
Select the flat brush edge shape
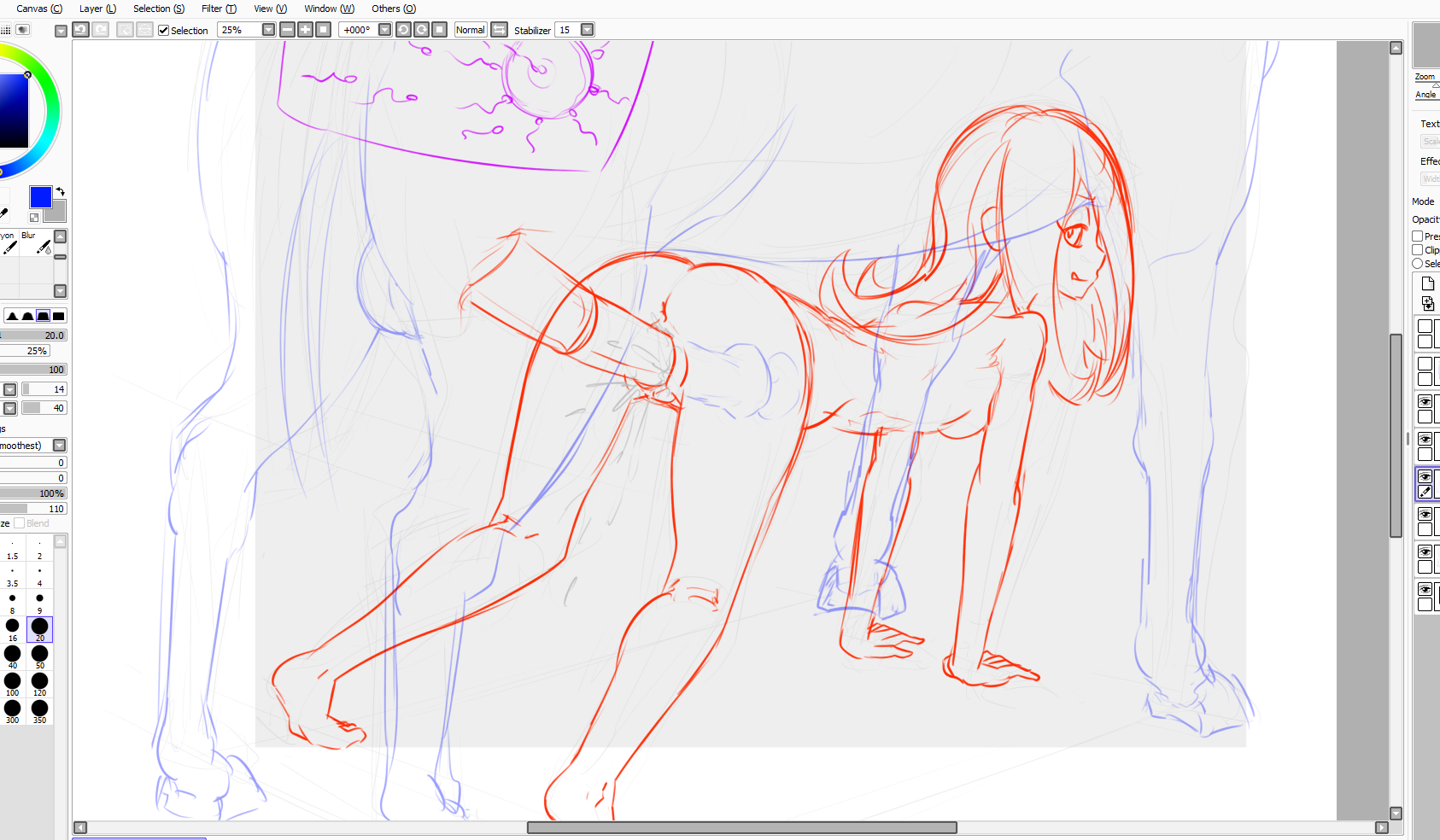pos(58,316)
